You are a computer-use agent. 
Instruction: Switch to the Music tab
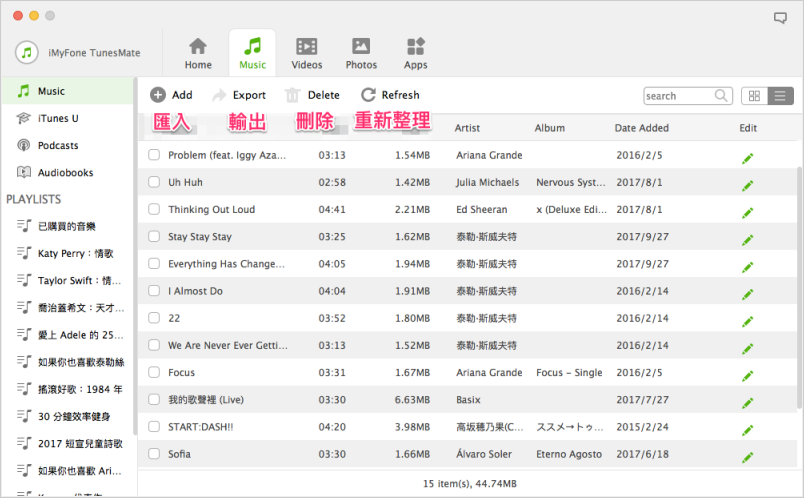tap(252, 53)
